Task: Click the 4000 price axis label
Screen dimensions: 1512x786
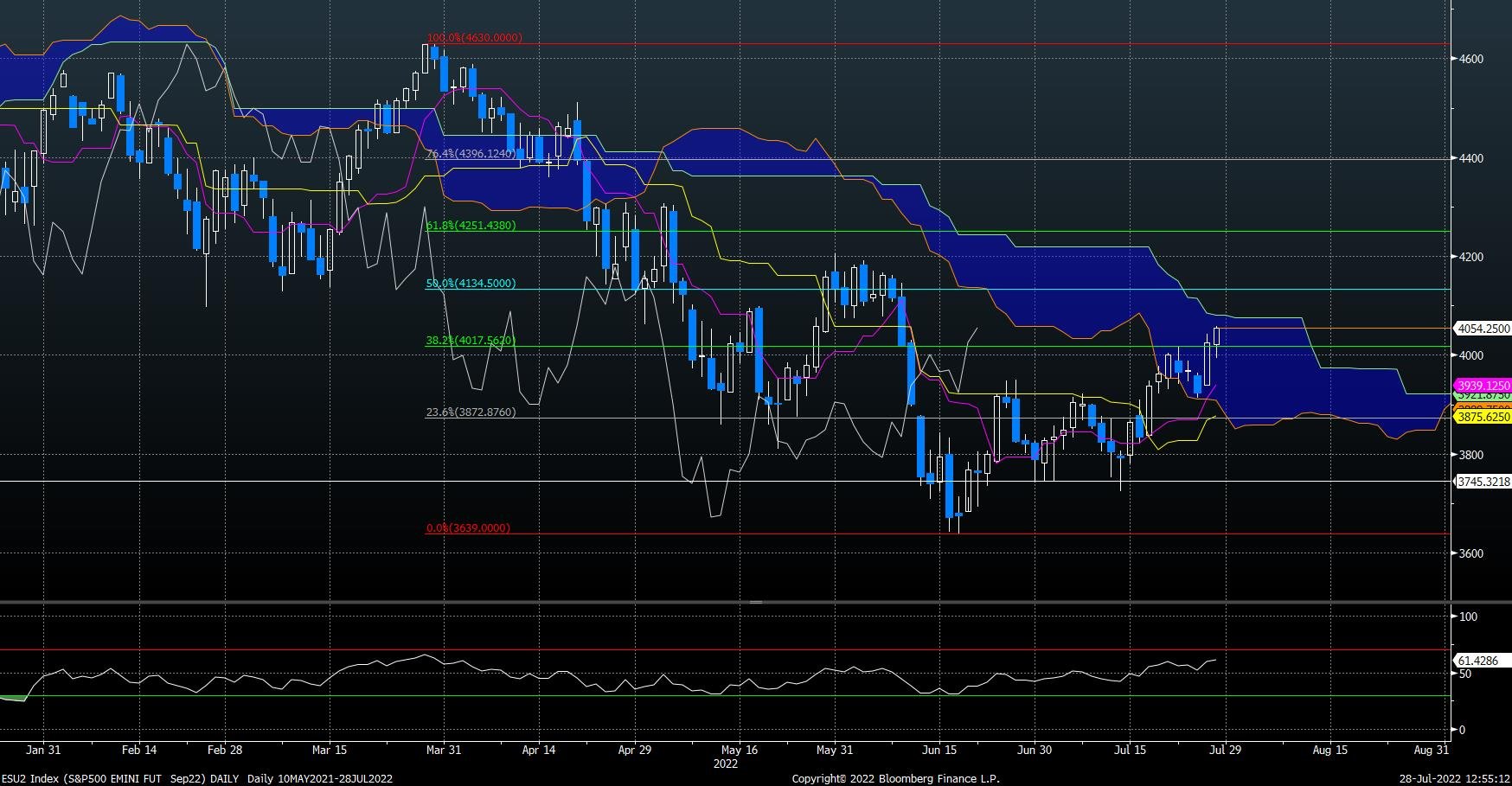Action: (x=1470, y=356)
